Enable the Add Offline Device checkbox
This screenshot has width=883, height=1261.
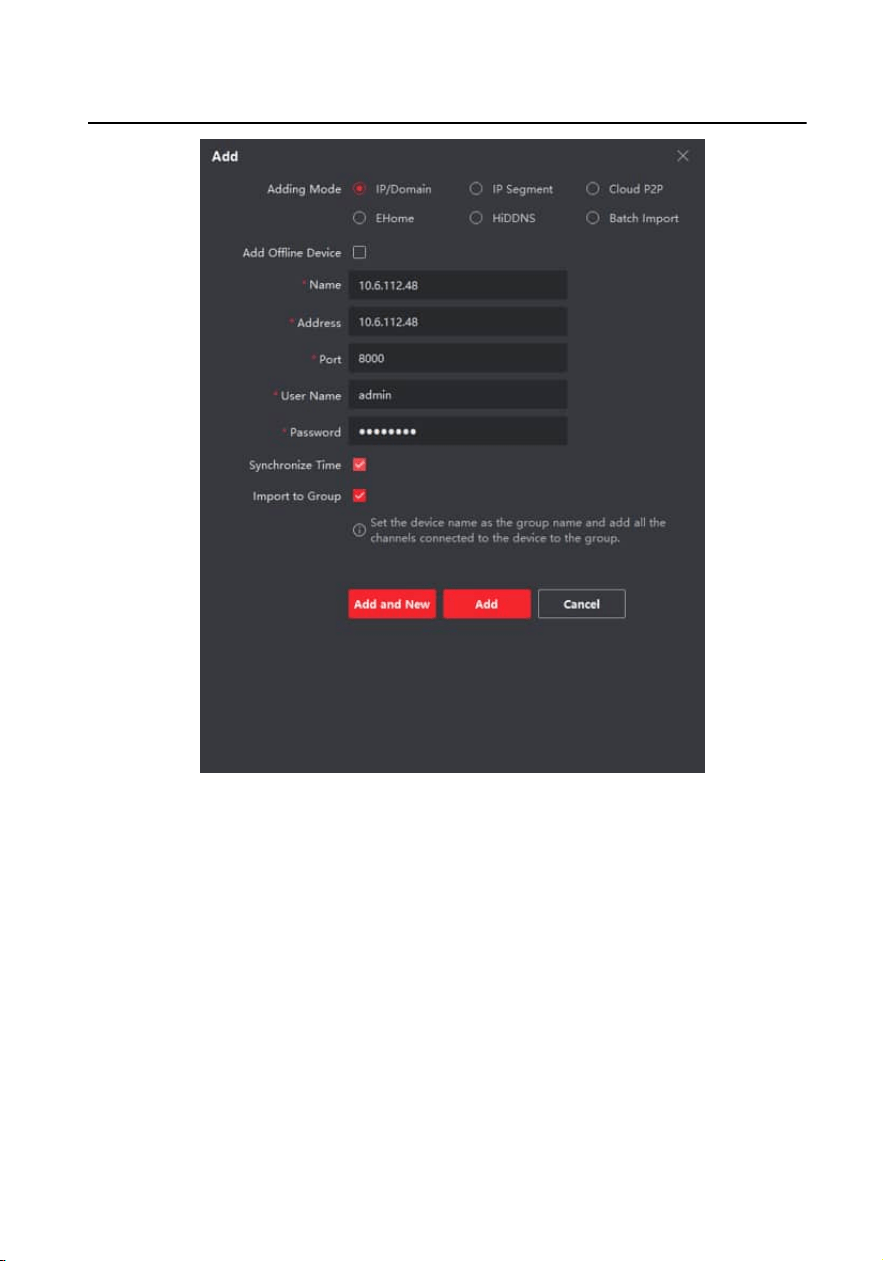pos(360,253)
